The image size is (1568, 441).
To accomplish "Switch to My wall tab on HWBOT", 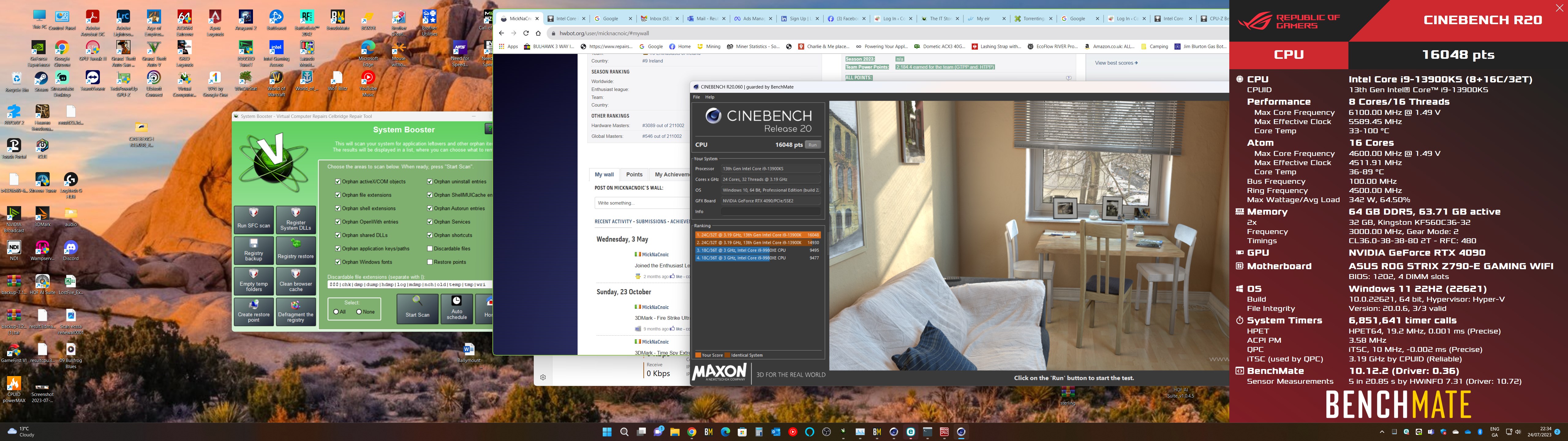I will click(604, 174).
